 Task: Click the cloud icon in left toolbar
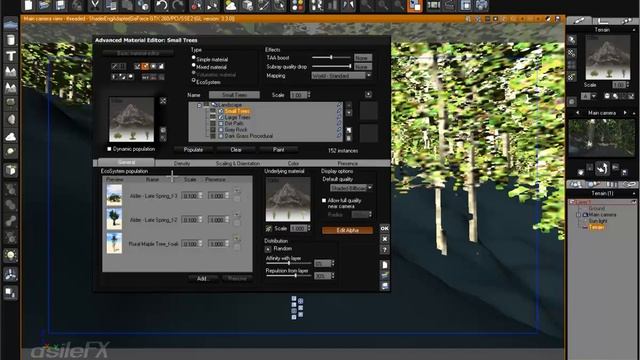tap(11, 137)
